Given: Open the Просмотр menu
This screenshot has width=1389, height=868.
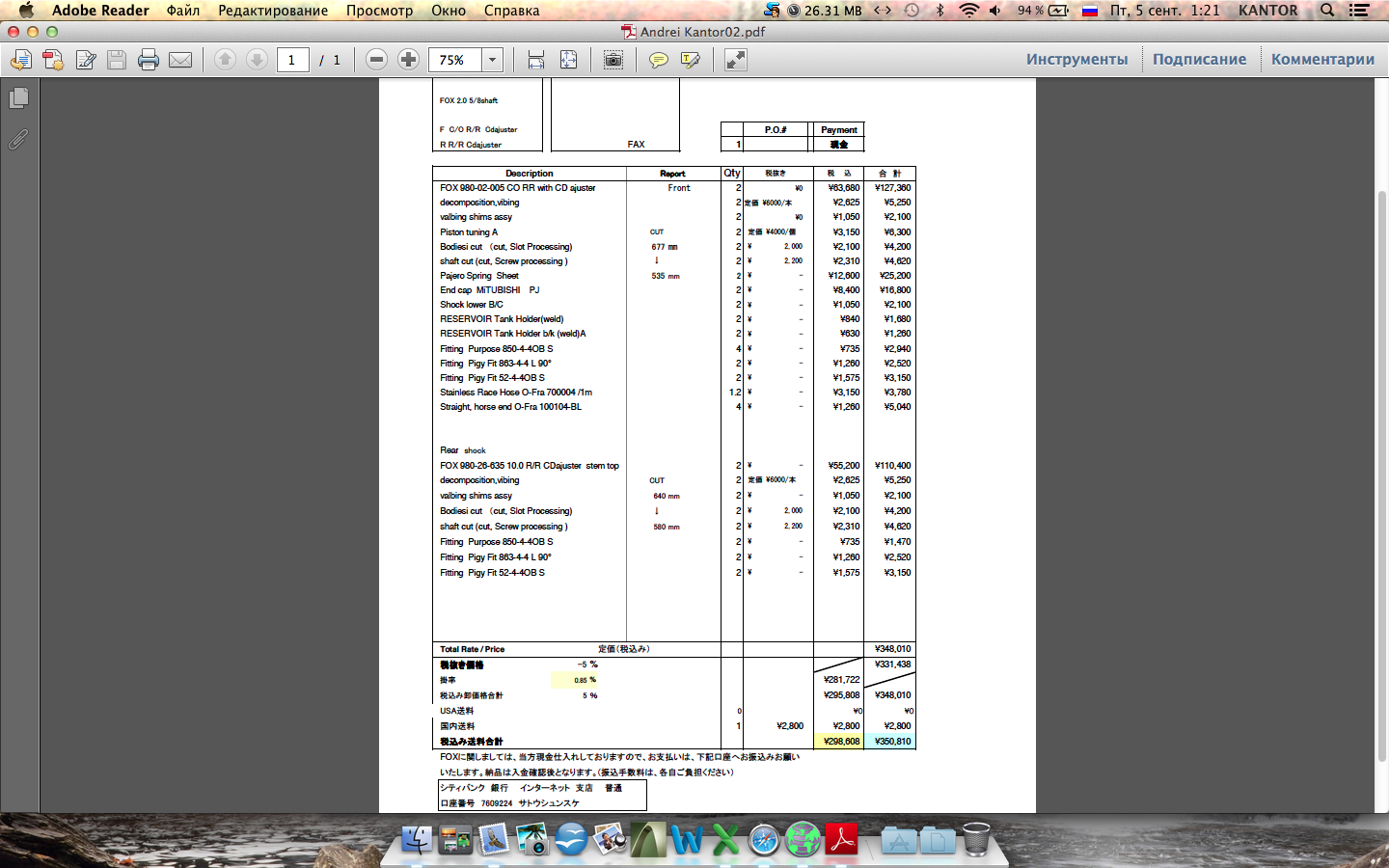Looking at the screenshot, I should click(379, 11).
